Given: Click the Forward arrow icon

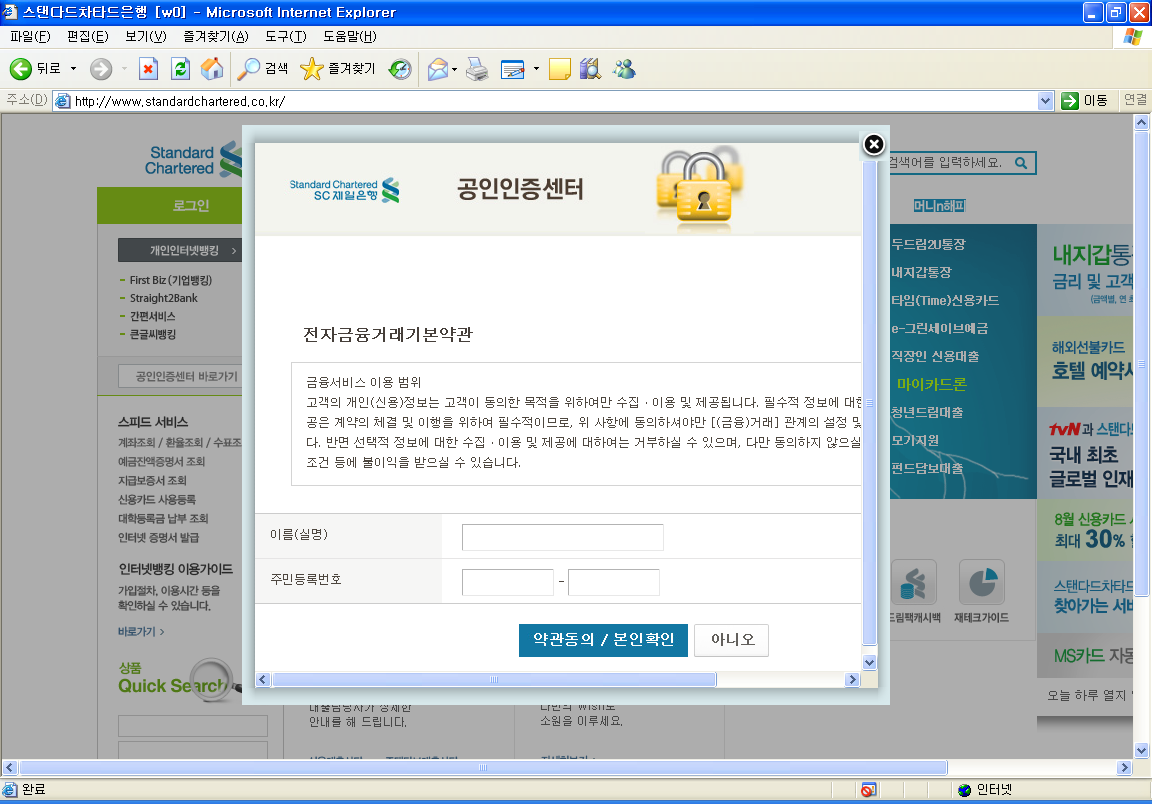Looking at the screenshot, I should point(101,69).
